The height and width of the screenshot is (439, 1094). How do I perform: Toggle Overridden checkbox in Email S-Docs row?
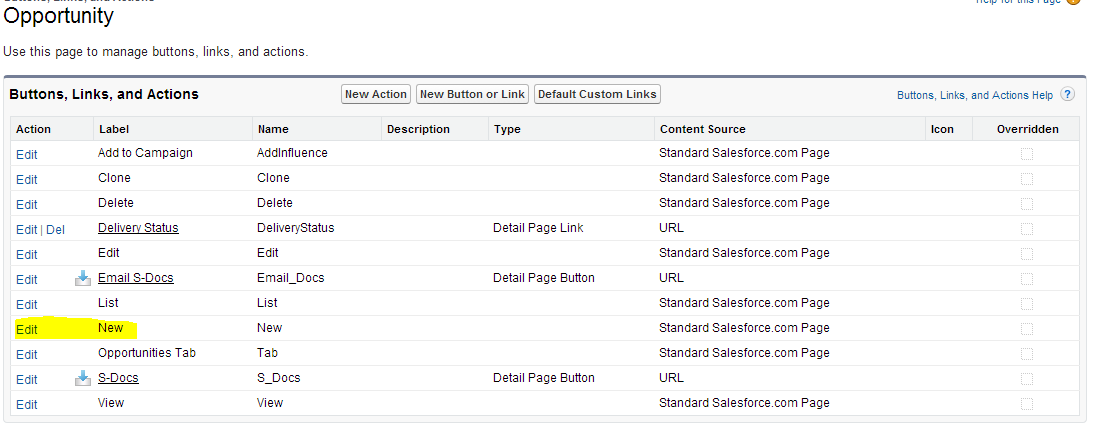(x=1027, y=278)
